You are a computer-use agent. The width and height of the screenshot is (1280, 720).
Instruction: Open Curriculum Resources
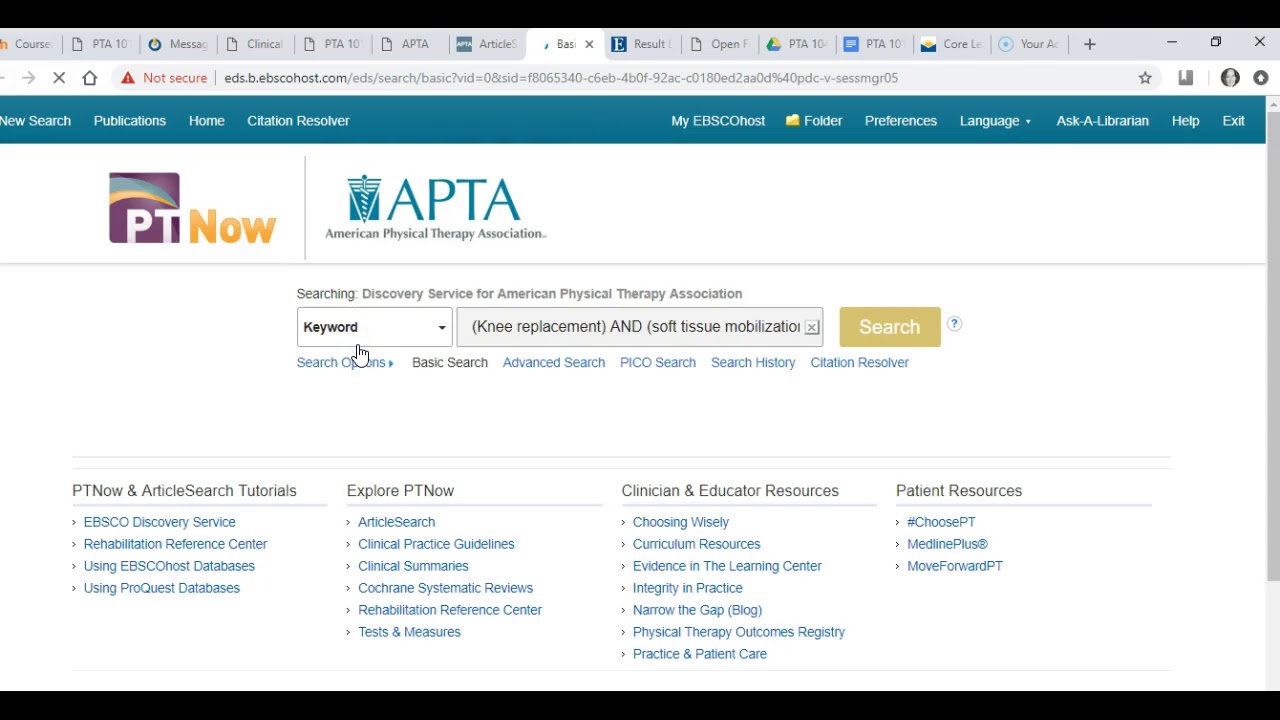click(697, 544)
